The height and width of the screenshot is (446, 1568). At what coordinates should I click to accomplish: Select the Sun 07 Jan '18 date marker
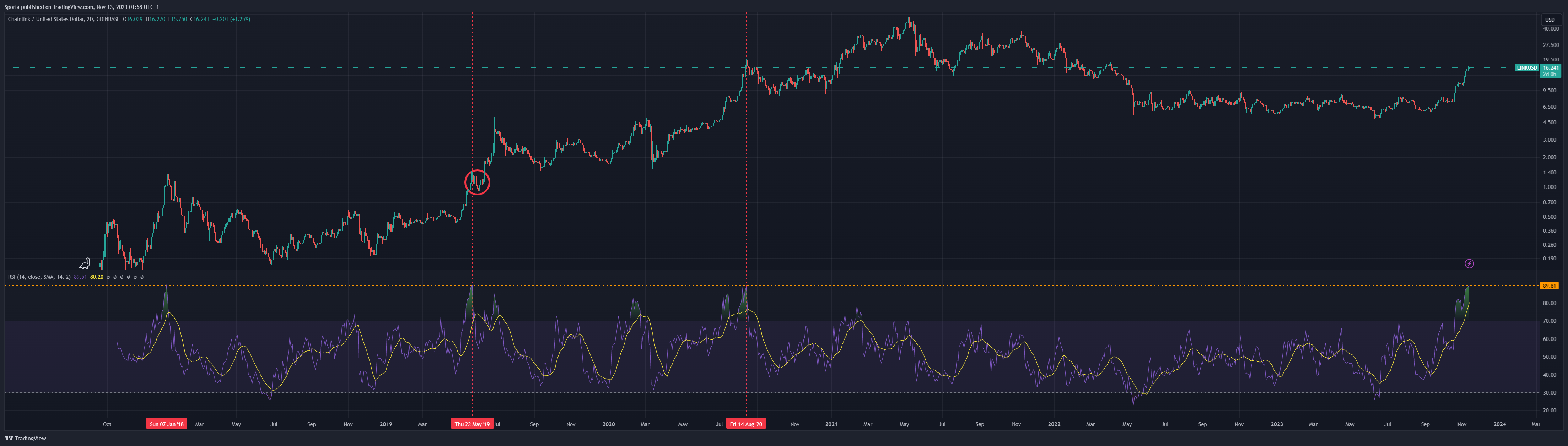click(167, 424)
